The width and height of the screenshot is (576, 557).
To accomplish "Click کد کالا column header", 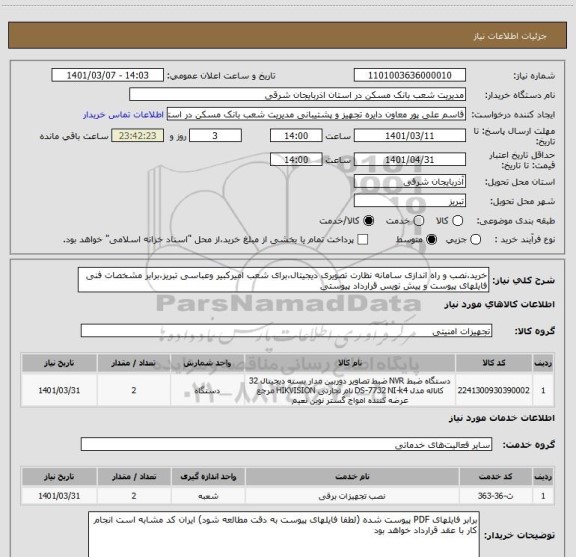I will click(x=494, y=363).
